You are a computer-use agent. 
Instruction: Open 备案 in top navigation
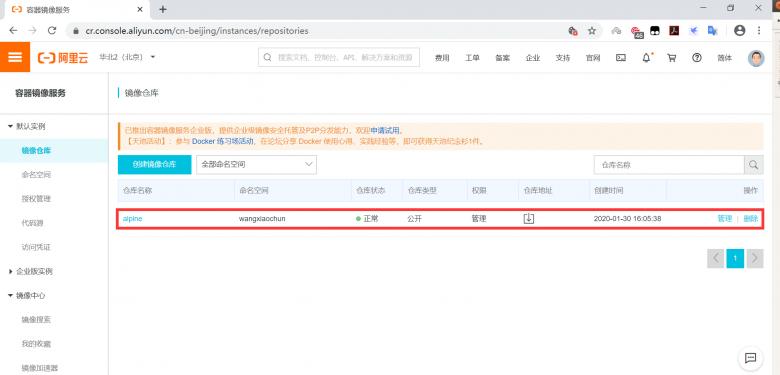[x=502, y=58]
